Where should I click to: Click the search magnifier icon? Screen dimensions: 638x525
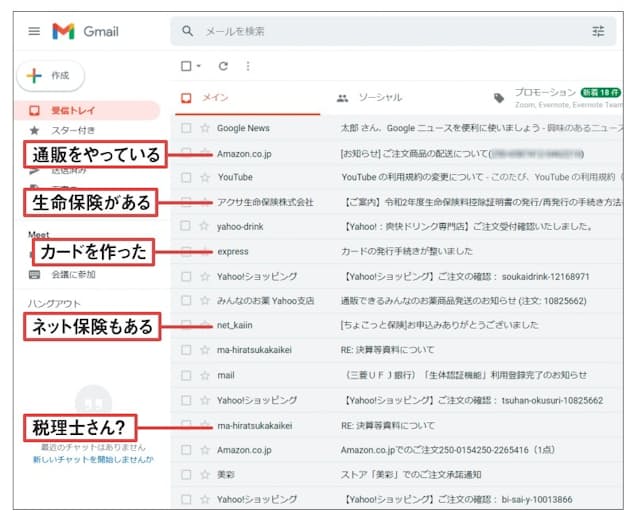point(187,31)
